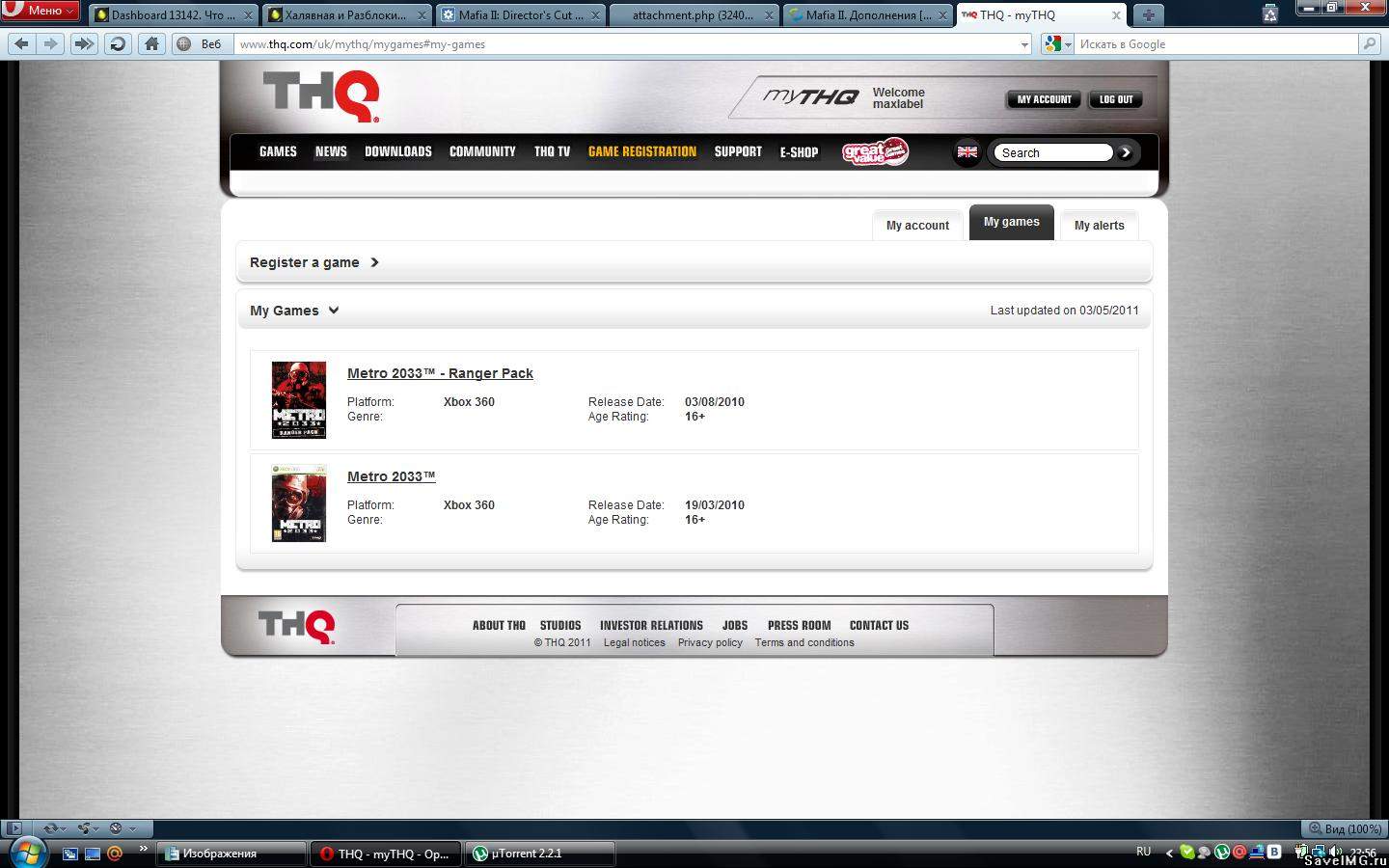Click the browser Back arrow button
The height and width of the screenshot is (868, 1389).
tap(21, 43)
